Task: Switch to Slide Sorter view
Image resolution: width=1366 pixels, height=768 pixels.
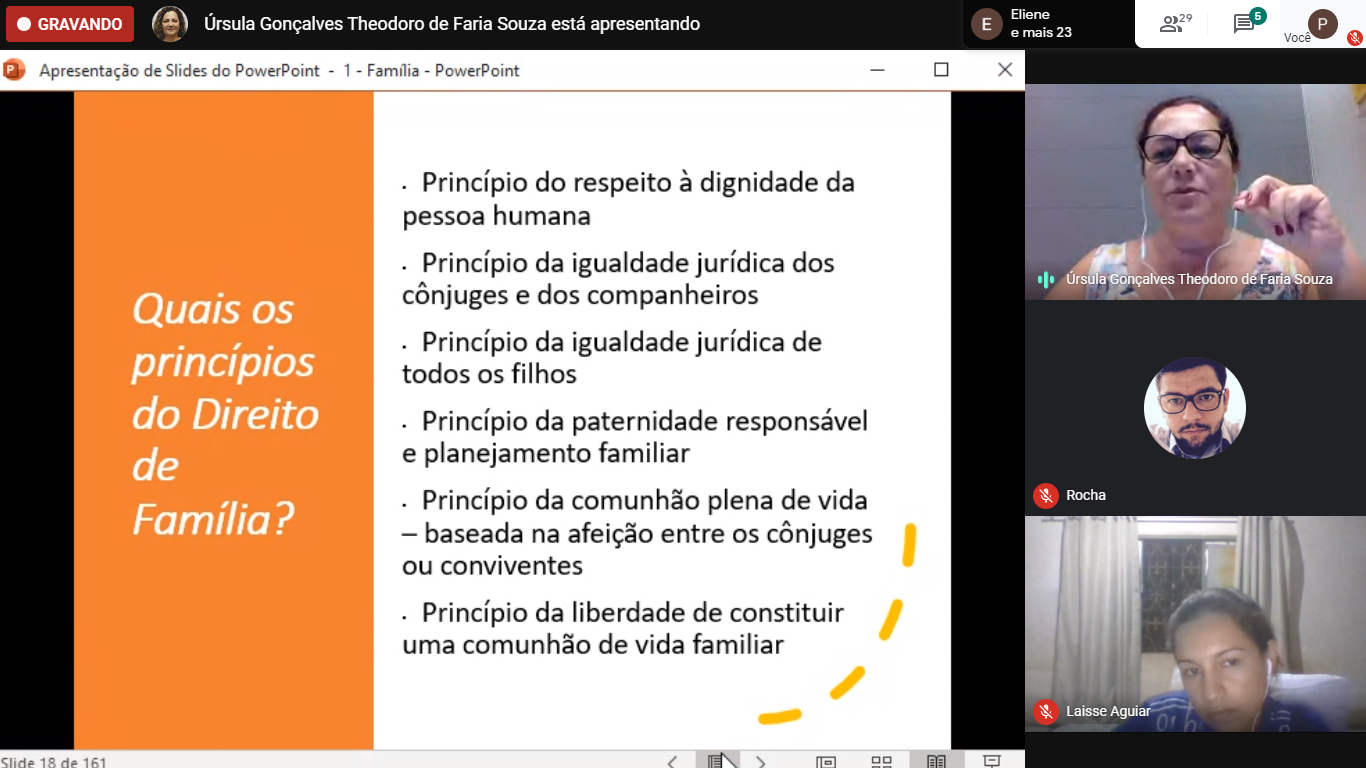Action: click(881, 762)
